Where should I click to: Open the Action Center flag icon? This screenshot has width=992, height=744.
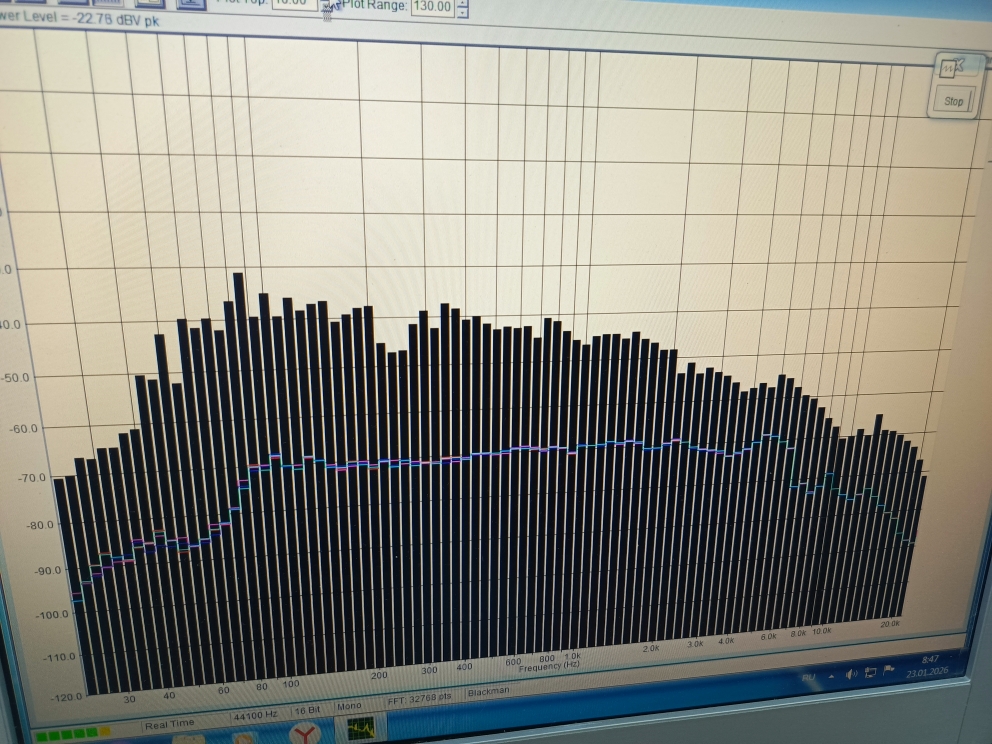pyautogui.click(x=889, y=669)
